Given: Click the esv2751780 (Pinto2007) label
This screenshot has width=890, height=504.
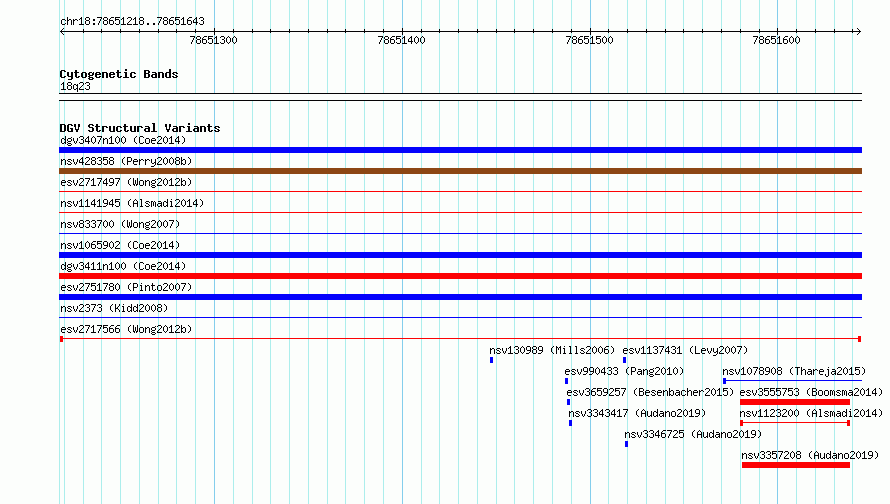Looking at the screenshot, I should point(126,287).
